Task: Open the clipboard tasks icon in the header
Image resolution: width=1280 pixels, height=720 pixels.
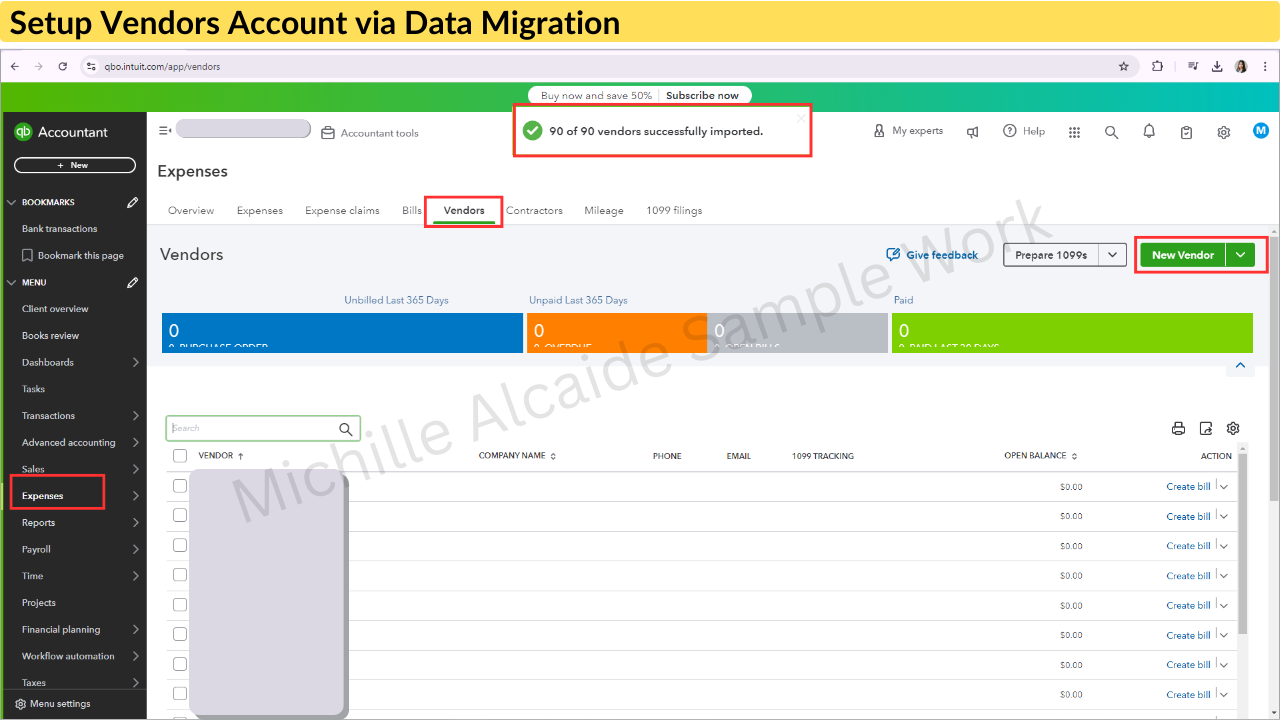Action: click(1186, 132)
